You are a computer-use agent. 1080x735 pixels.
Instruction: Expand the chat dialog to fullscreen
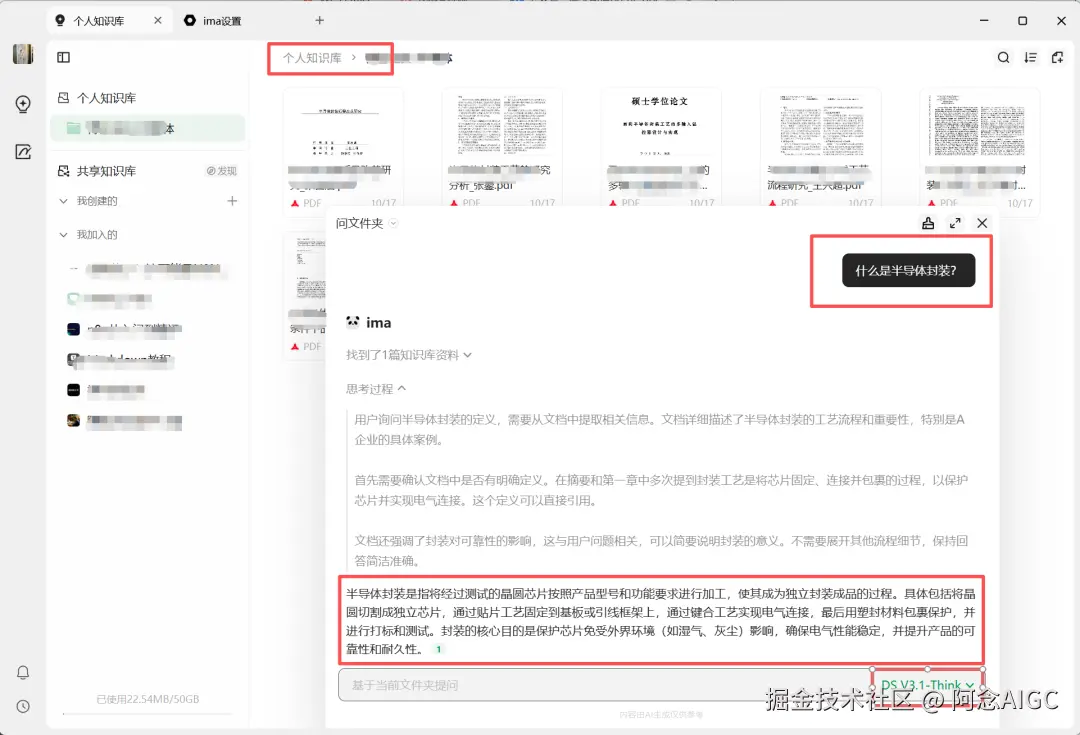[x=955, y=223]
